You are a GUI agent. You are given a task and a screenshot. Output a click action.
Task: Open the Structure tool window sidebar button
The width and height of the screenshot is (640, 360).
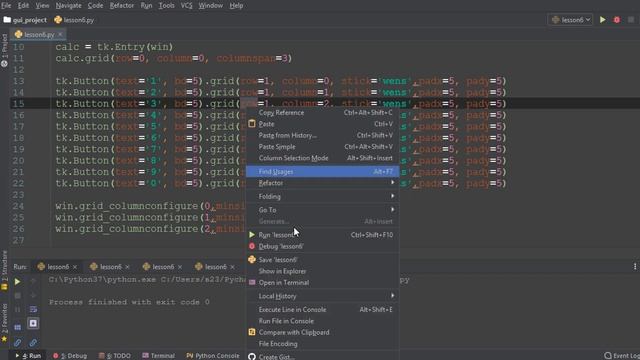(4, 270)
